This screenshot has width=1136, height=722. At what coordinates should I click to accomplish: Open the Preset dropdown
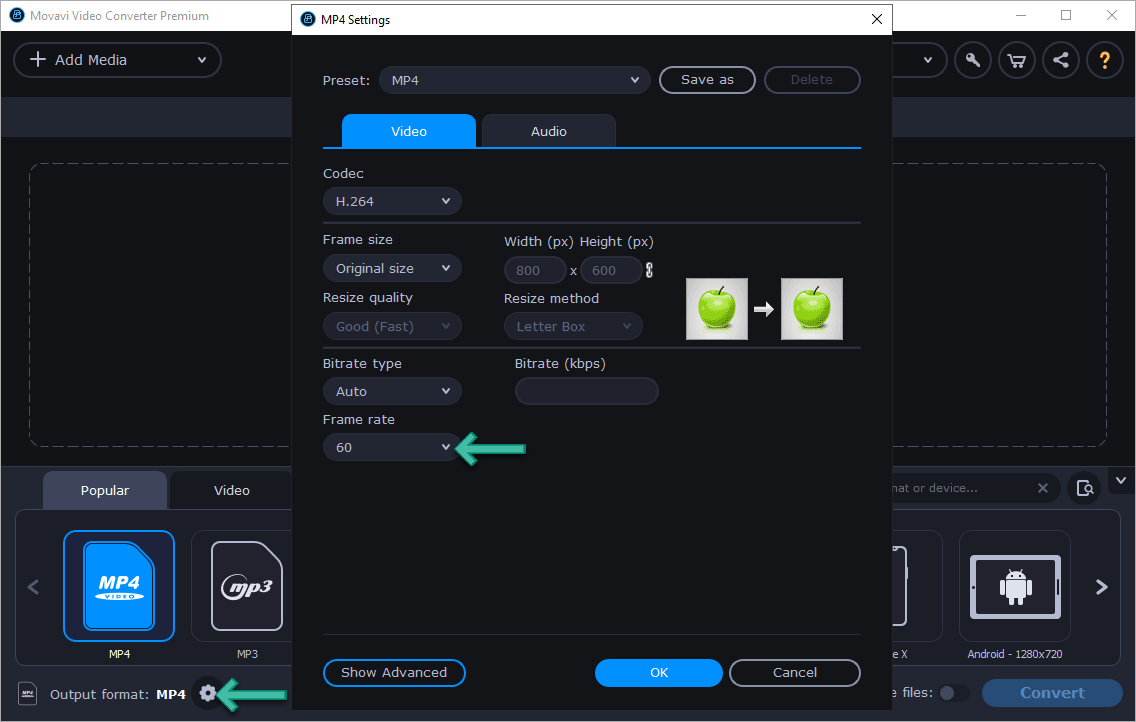coord(514,80)
